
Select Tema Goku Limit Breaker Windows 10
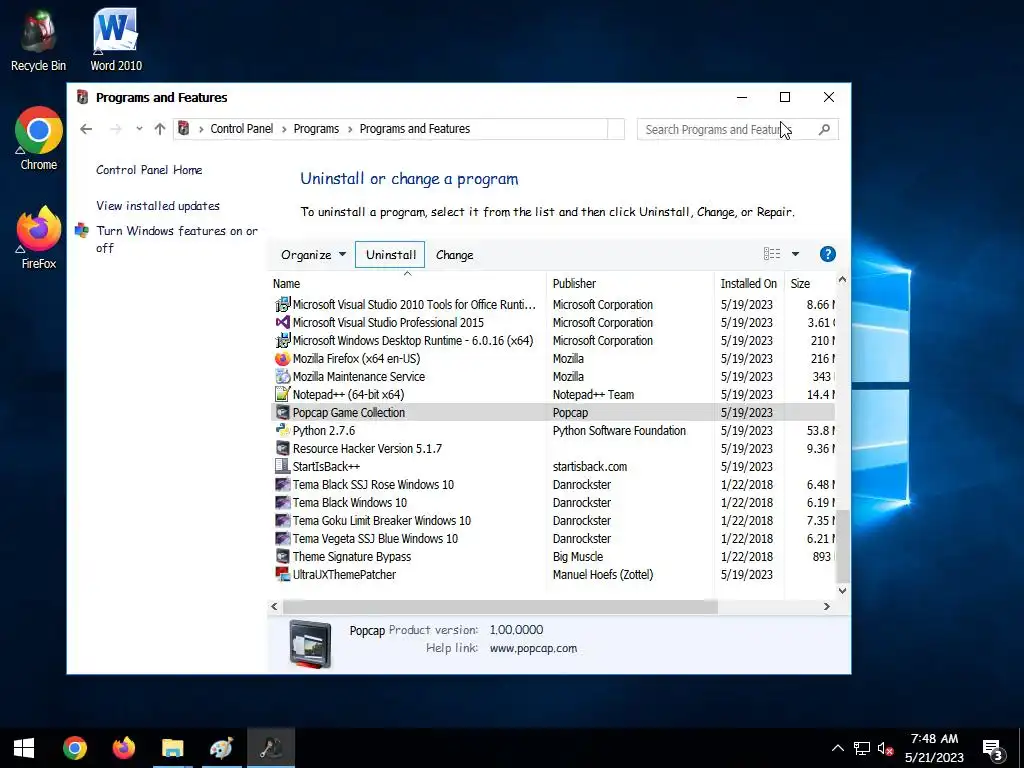click(381, 520)
